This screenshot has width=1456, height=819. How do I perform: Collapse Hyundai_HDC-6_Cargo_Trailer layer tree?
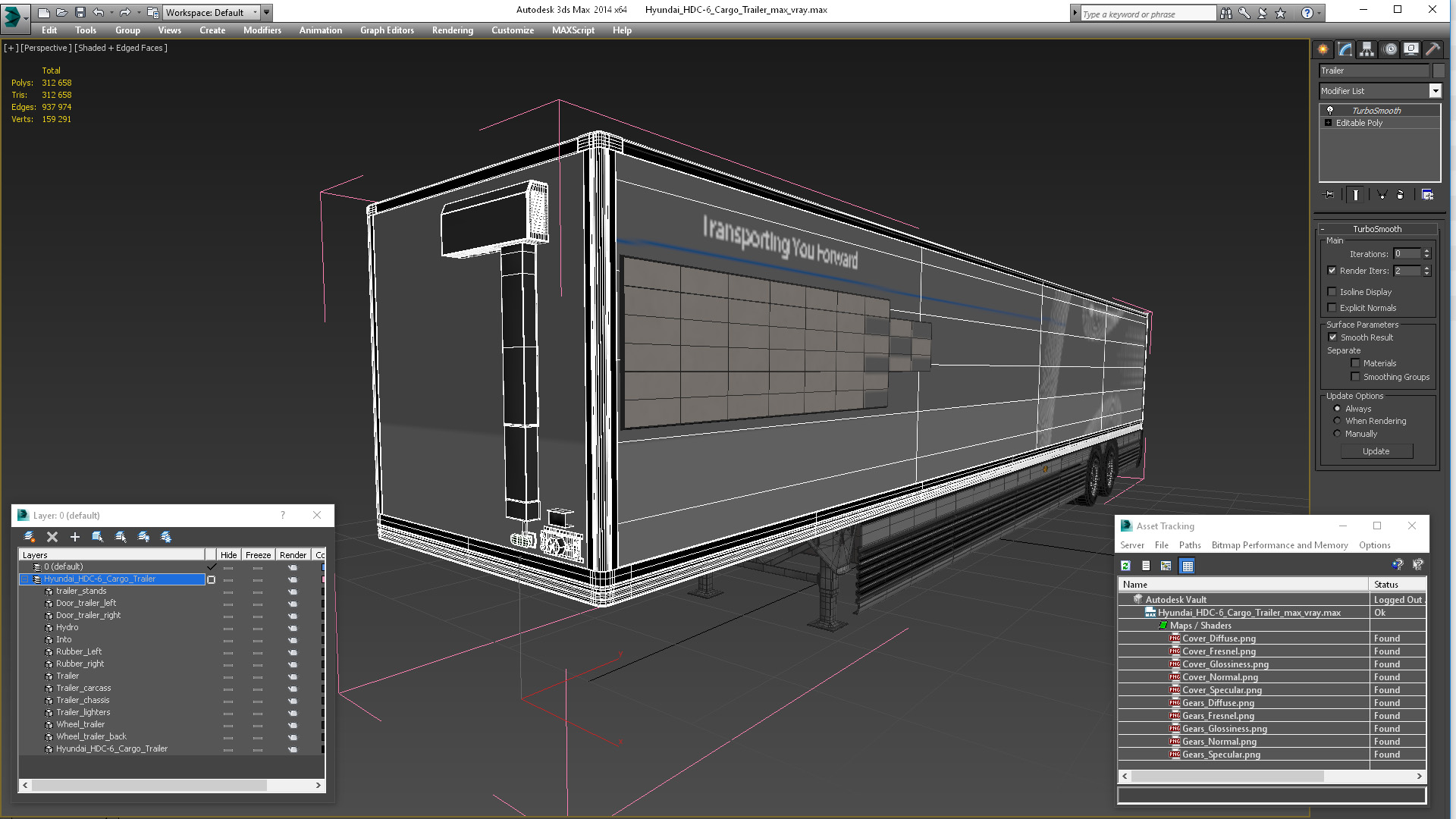(24, 579)
